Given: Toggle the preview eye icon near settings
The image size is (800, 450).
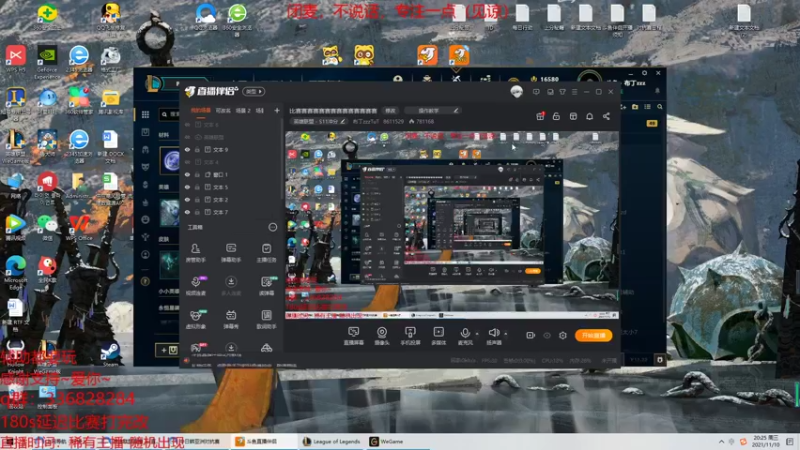Looking at the screenshot, I should tap(547, 335).
